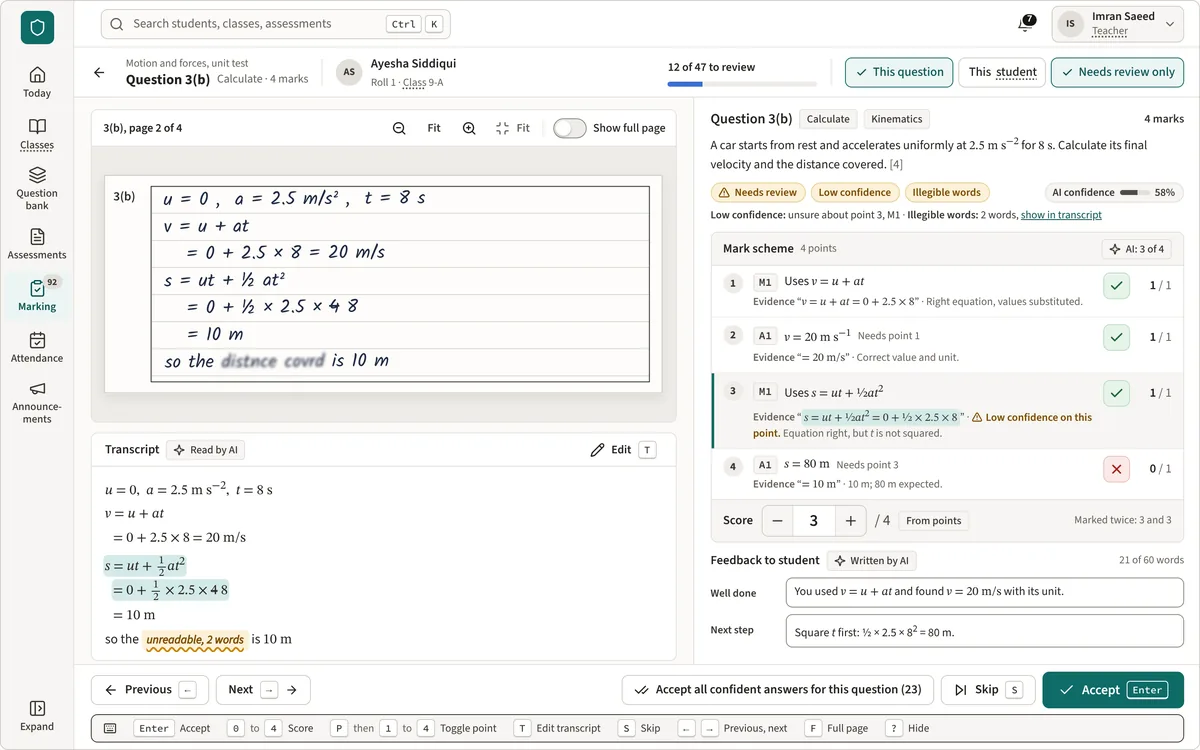Edit the transcript with pencil button
The image size is (1200, 750).
tap(624, 450)
